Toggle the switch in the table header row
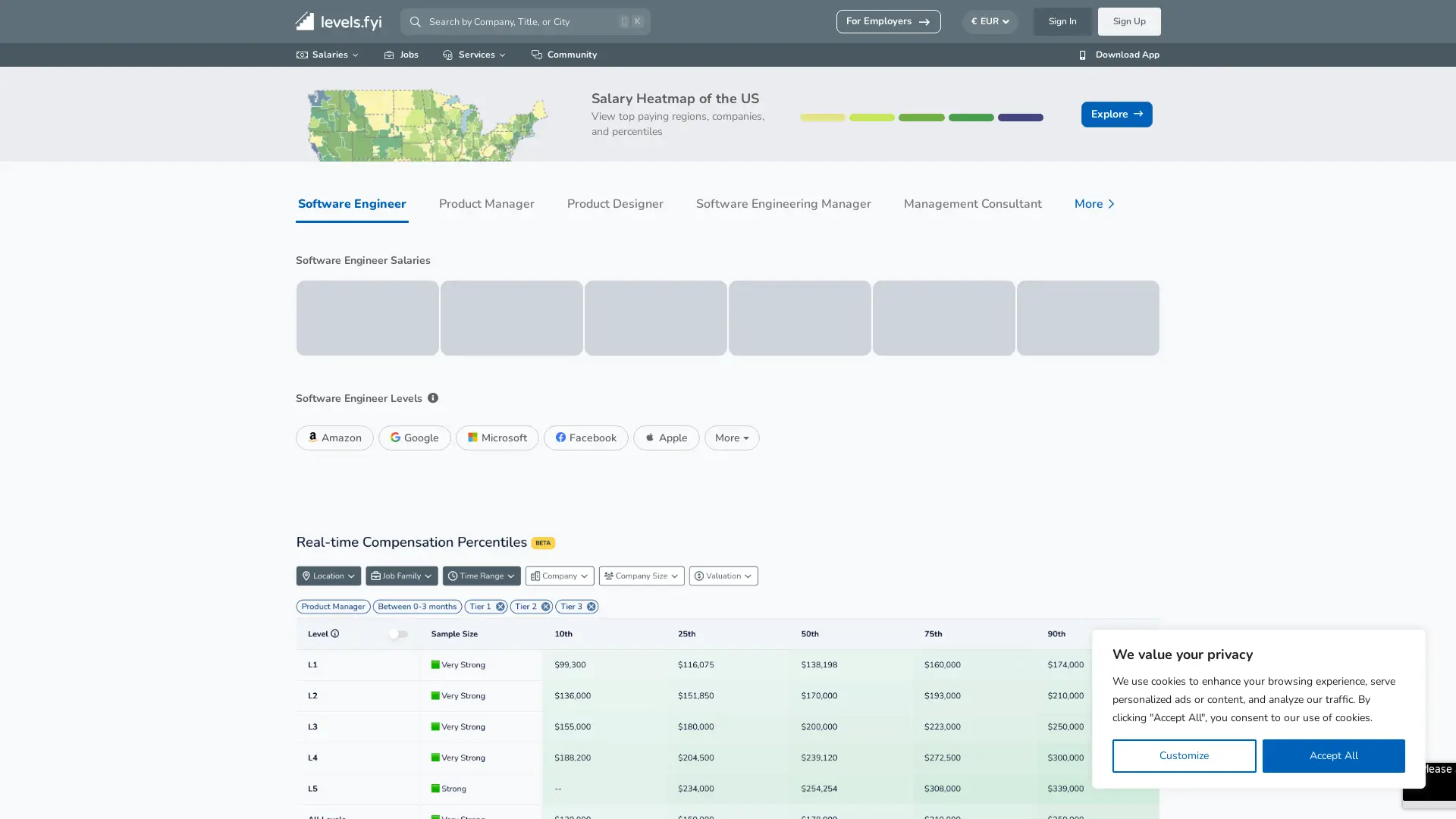 click(x=398, y=634)
